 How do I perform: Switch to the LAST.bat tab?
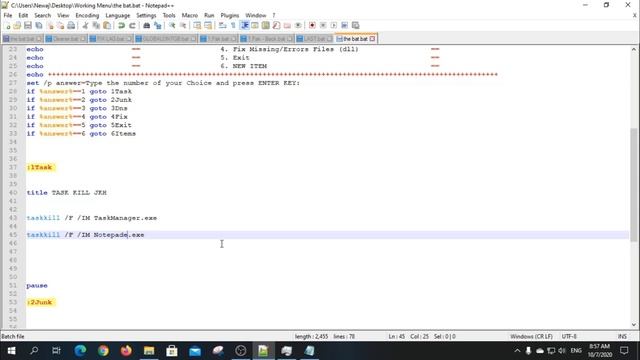pyautogui.click(x=314, y=39)
